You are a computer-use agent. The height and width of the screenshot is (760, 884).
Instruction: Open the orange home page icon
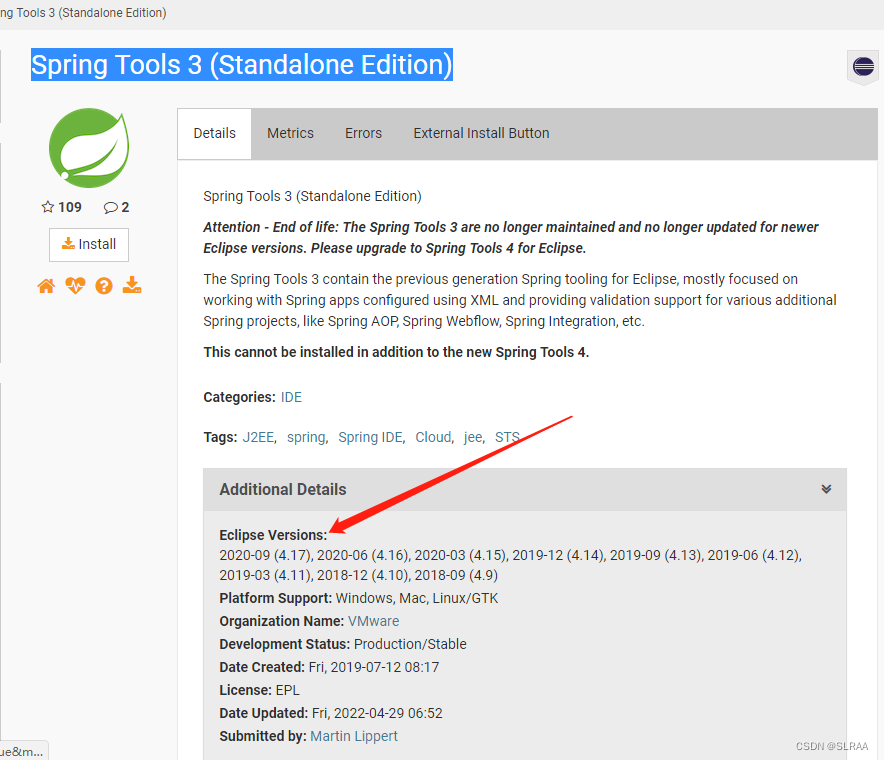(46, 286)
